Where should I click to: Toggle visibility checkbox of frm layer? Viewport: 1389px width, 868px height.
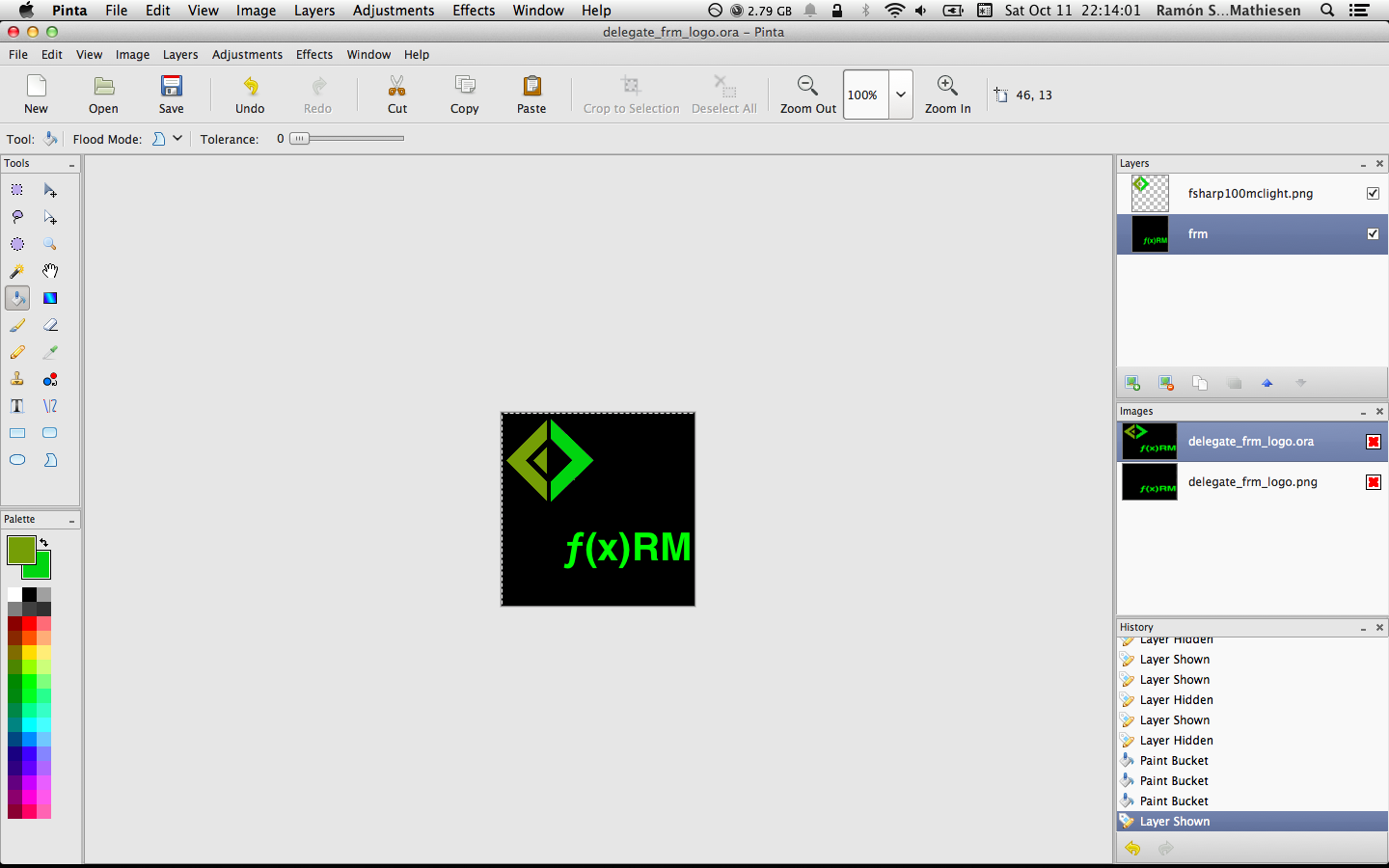pyautogui.click(x=1373, y=234)
